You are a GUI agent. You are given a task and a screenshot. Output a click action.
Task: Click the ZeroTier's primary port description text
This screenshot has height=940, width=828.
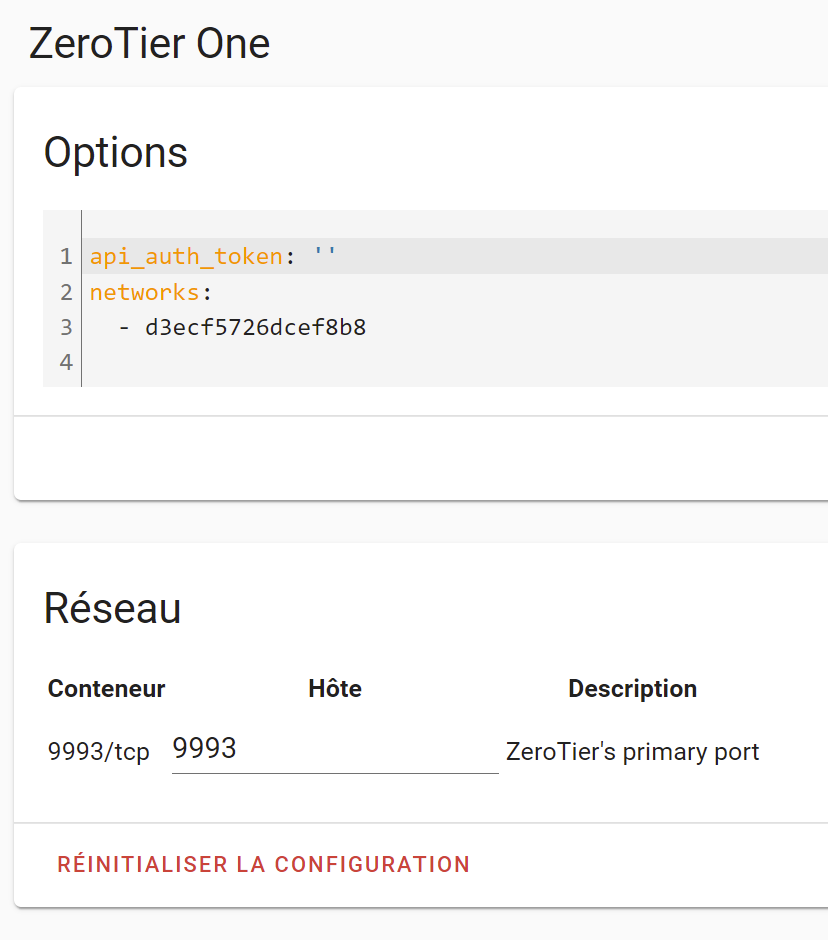[x=633, y=752]
